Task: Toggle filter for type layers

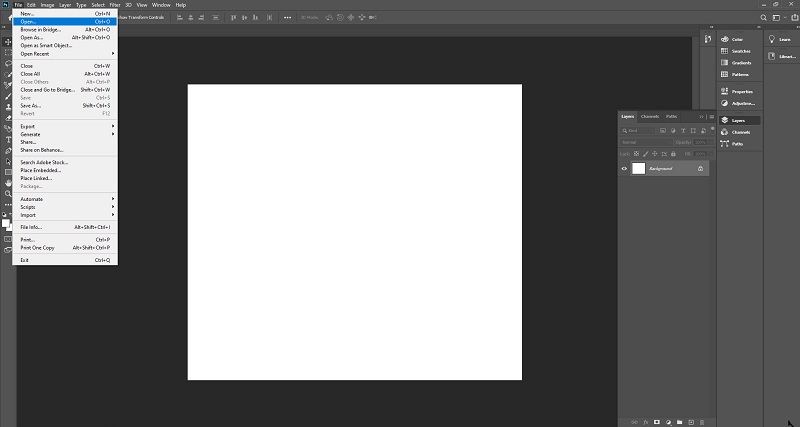Action: pyautogui.click(x=683, y=131)
